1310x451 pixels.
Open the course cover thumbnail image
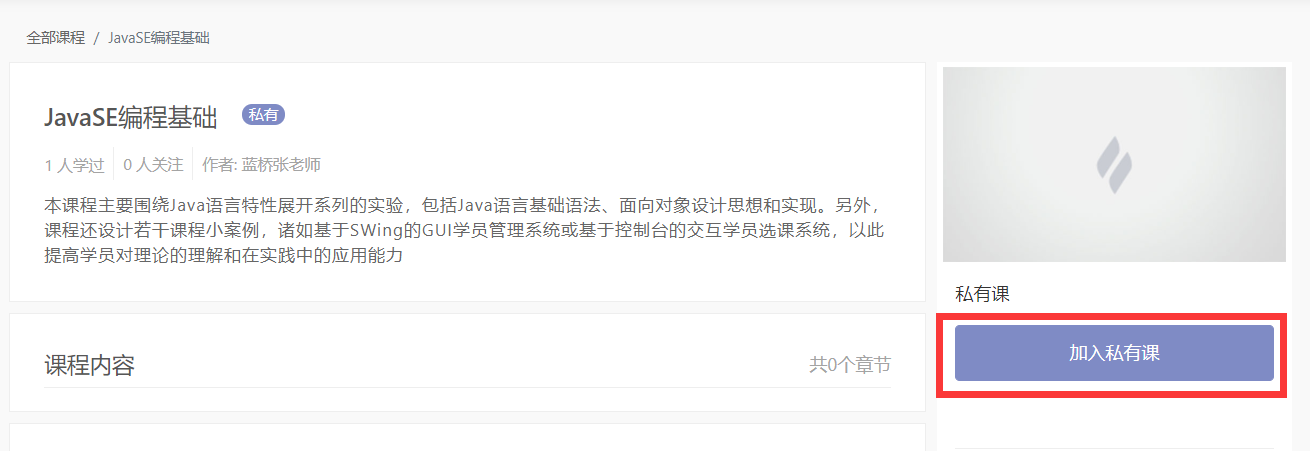(1114, 165)
